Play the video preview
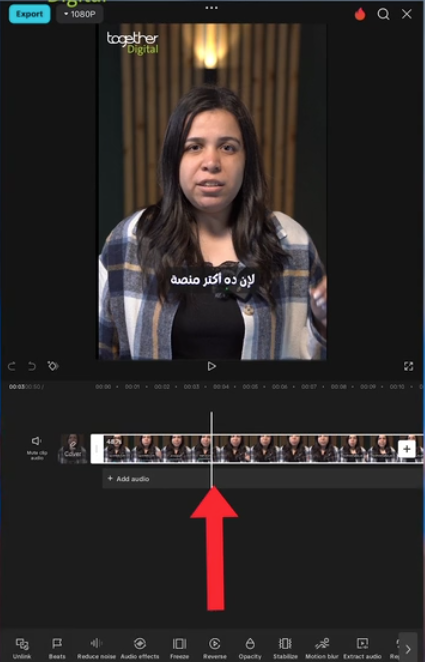The height and width of the screenshot is (662, 425). tap(211, 366)
